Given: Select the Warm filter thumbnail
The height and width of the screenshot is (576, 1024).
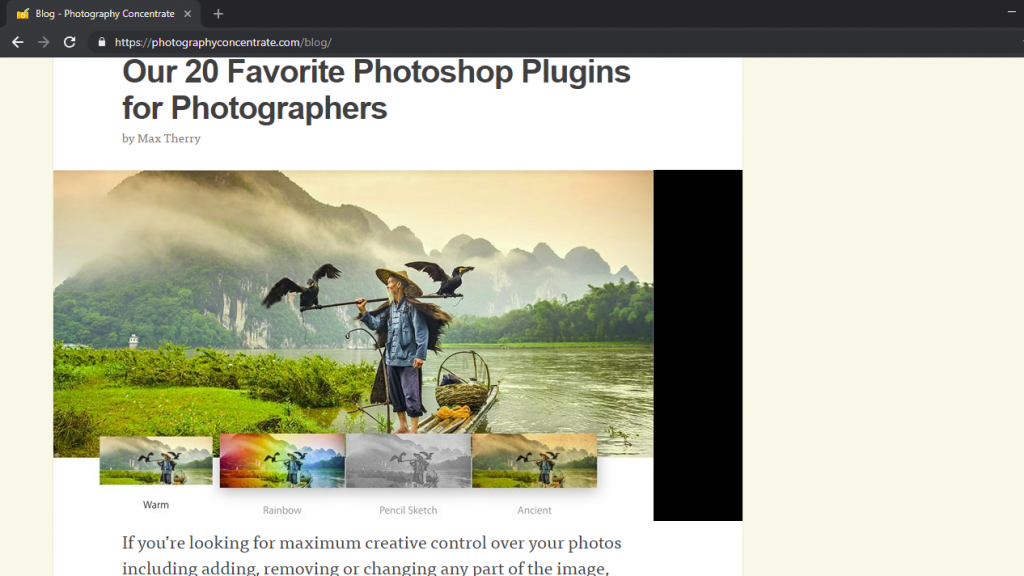Looking at the screenshot, I should (x=156, y=460).
